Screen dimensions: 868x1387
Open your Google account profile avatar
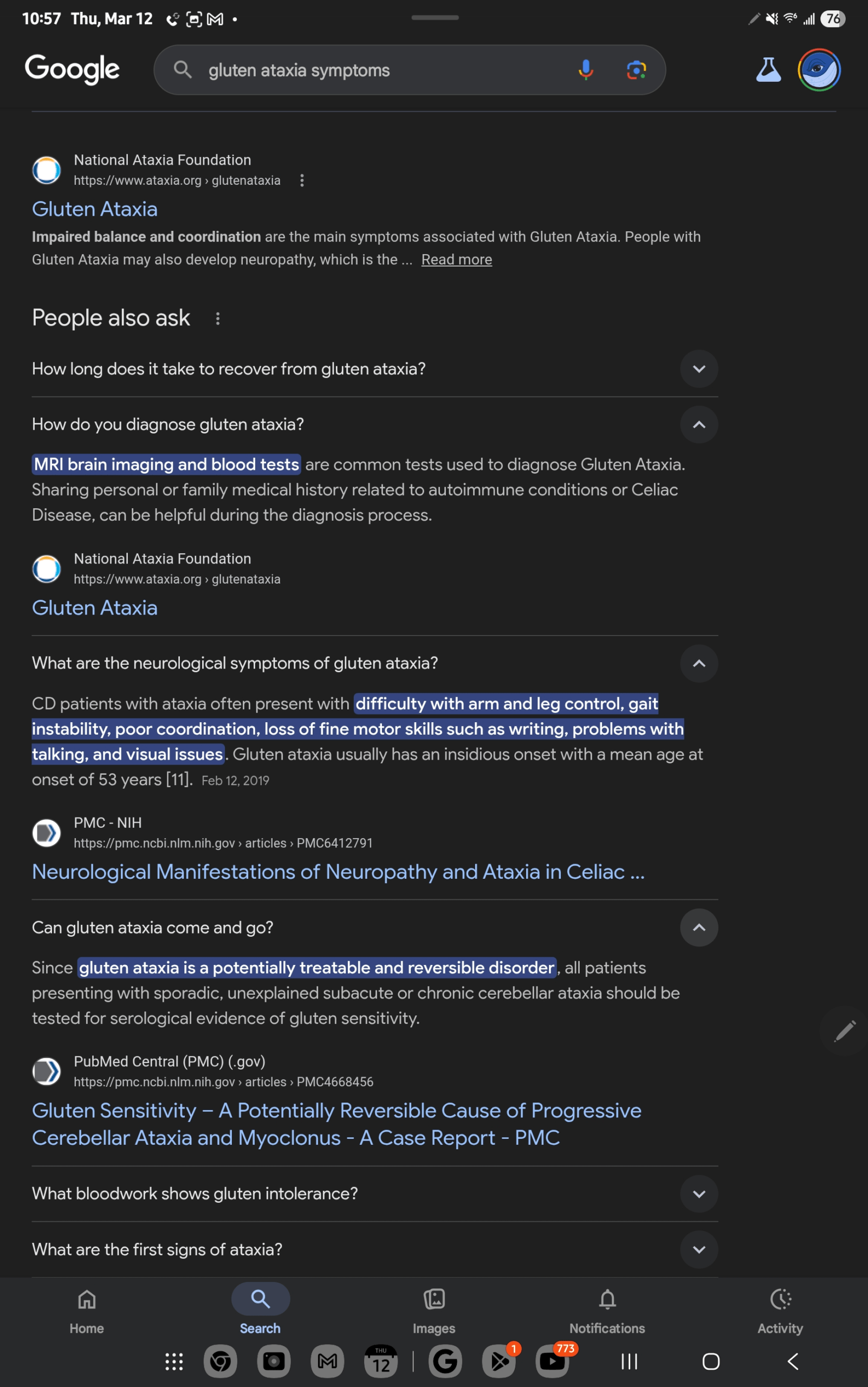coord(819,69)
